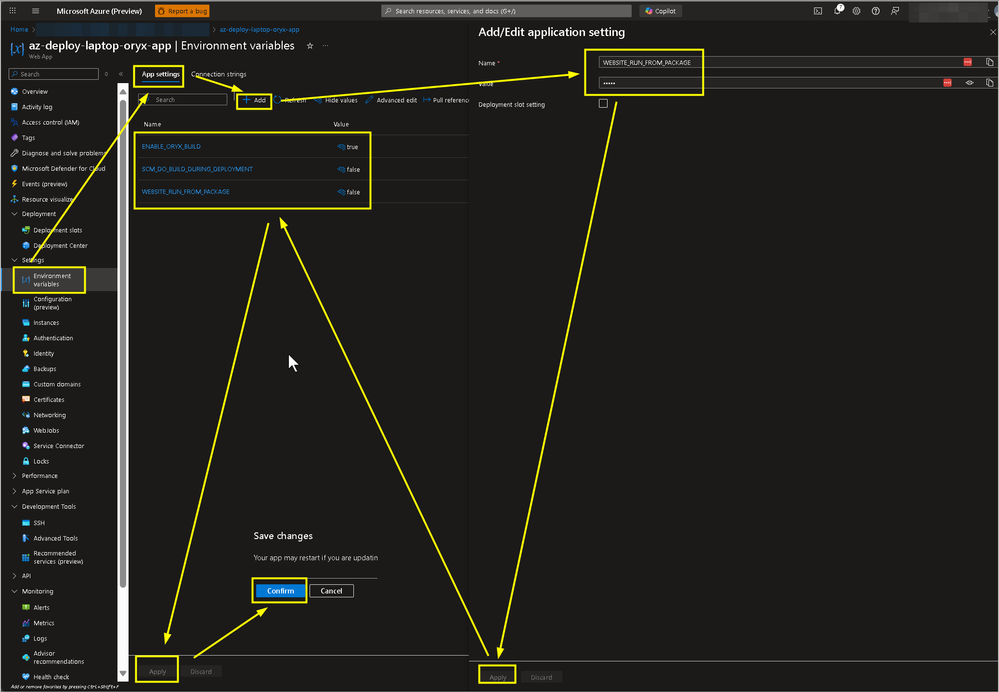Open the notifications bell
The width and height of the screenshot is (999, 692).
pos(838,11)
